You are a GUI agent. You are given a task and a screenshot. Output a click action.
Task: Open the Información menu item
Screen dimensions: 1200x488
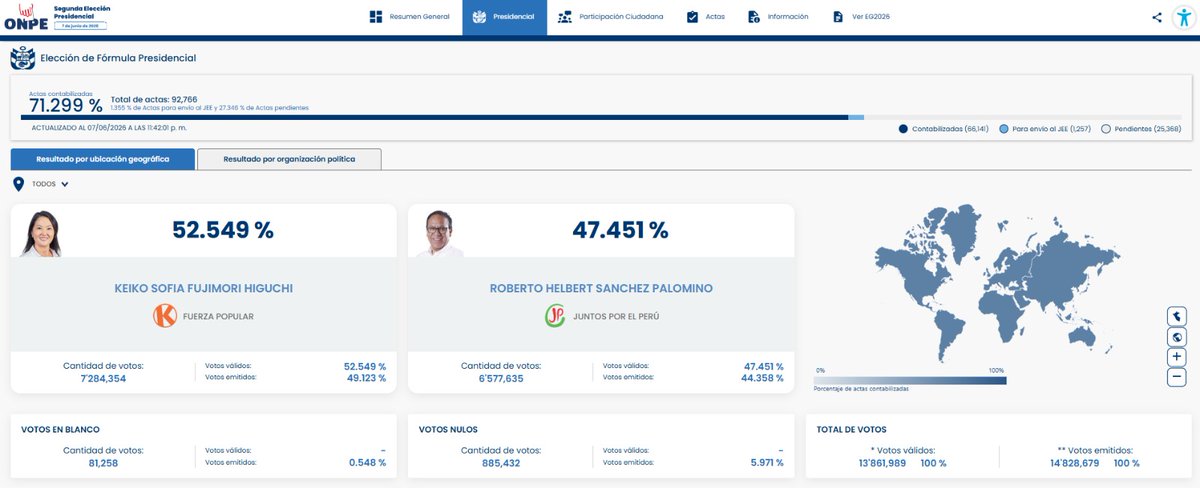778,17
